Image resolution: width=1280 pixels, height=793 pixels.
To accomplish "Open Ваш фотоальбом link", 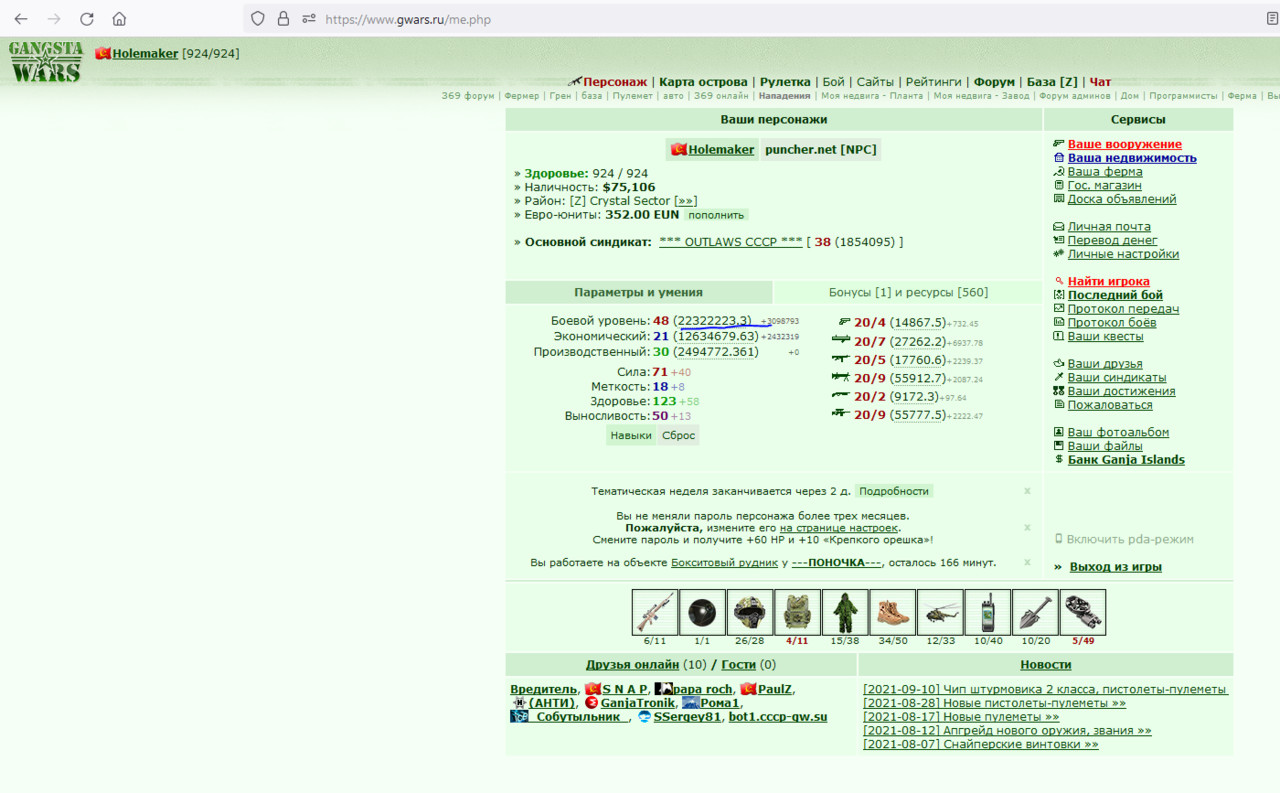I will pos(1118,432).
